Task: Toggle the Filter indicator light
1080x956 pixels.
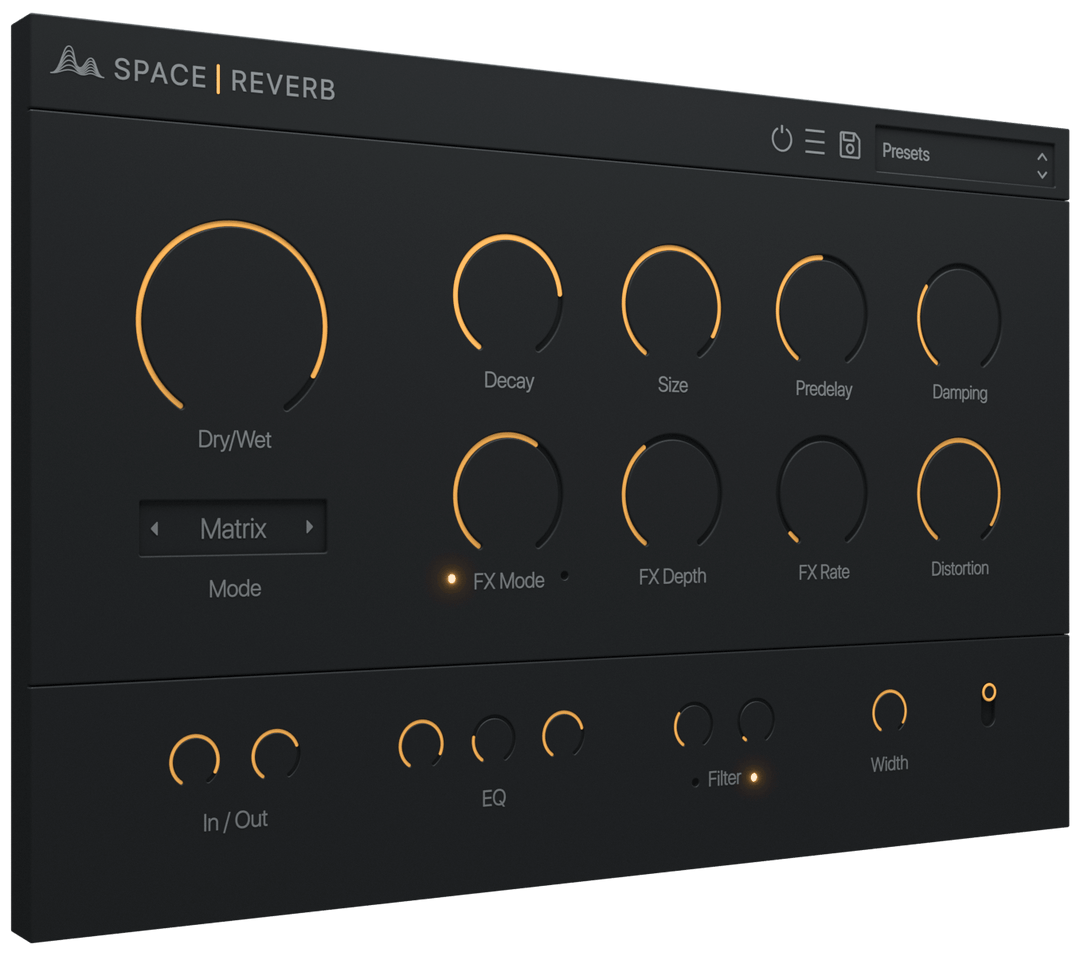Action: point(754,778)
